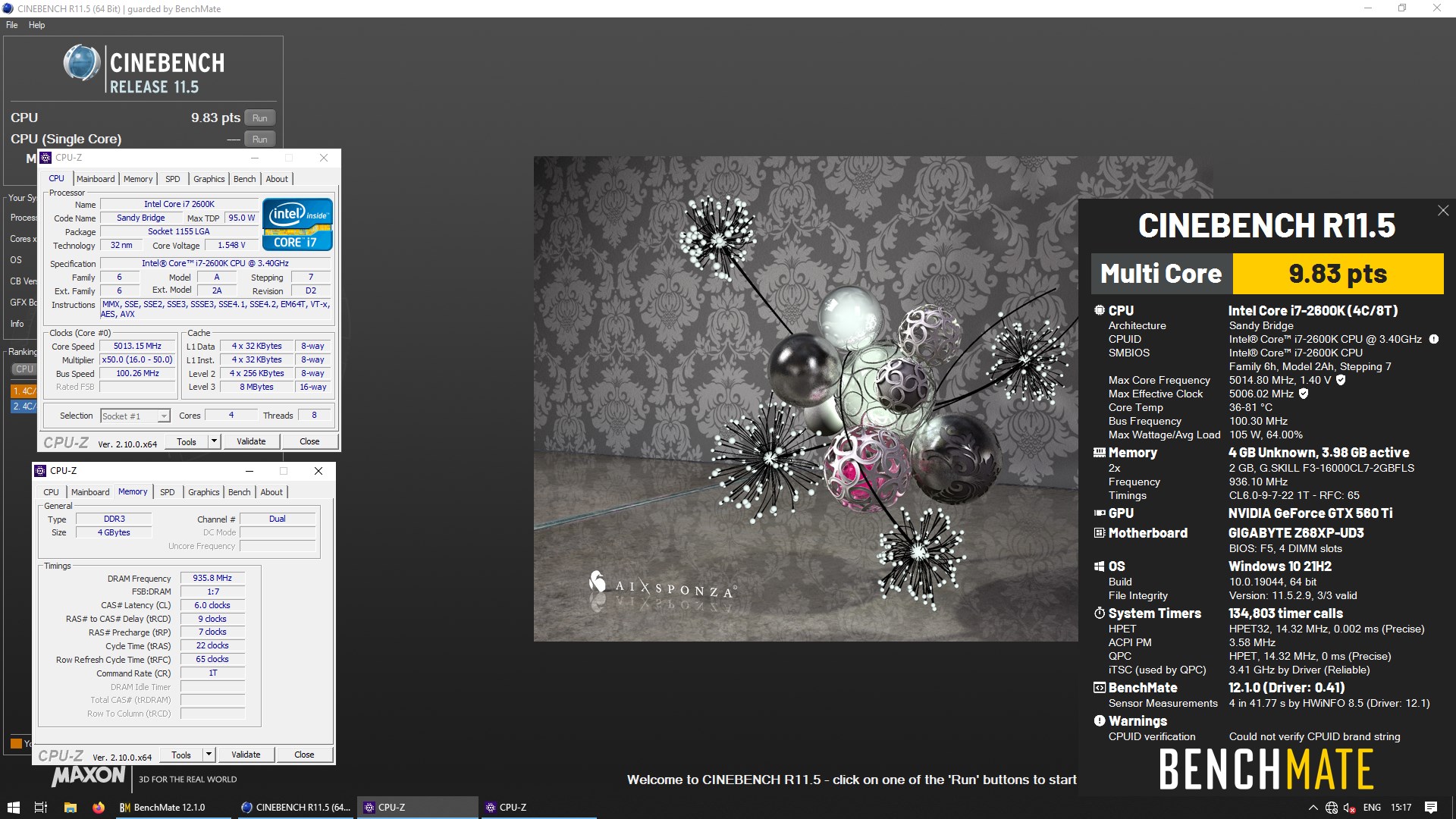Select SPD tab in lower CPU-Z window

168,492
